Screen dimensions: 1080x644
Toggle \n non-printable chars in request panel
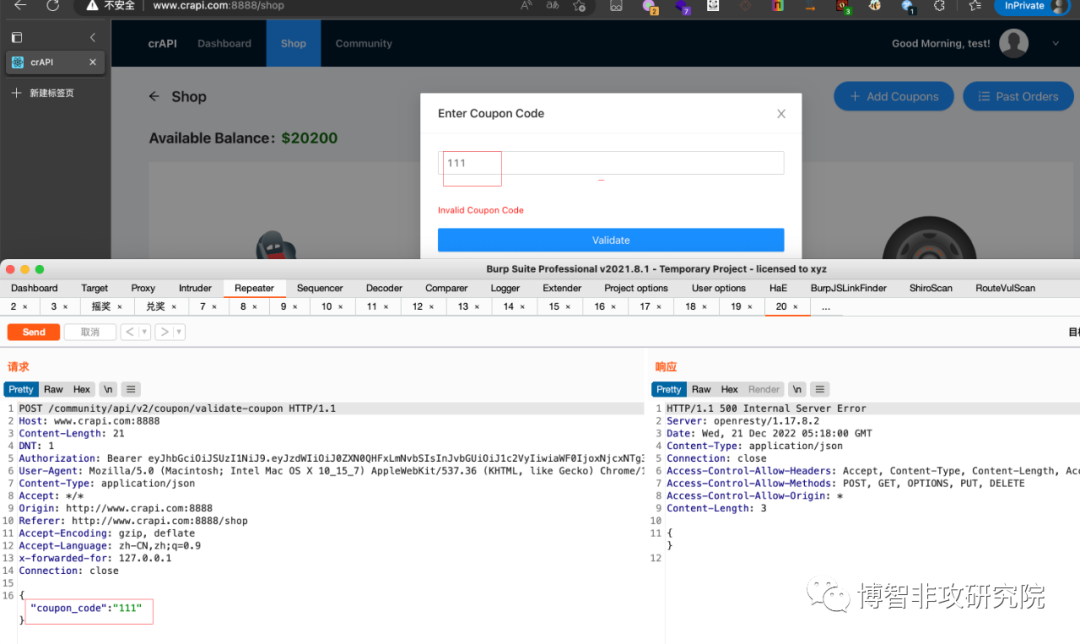(x=108, y=389)
